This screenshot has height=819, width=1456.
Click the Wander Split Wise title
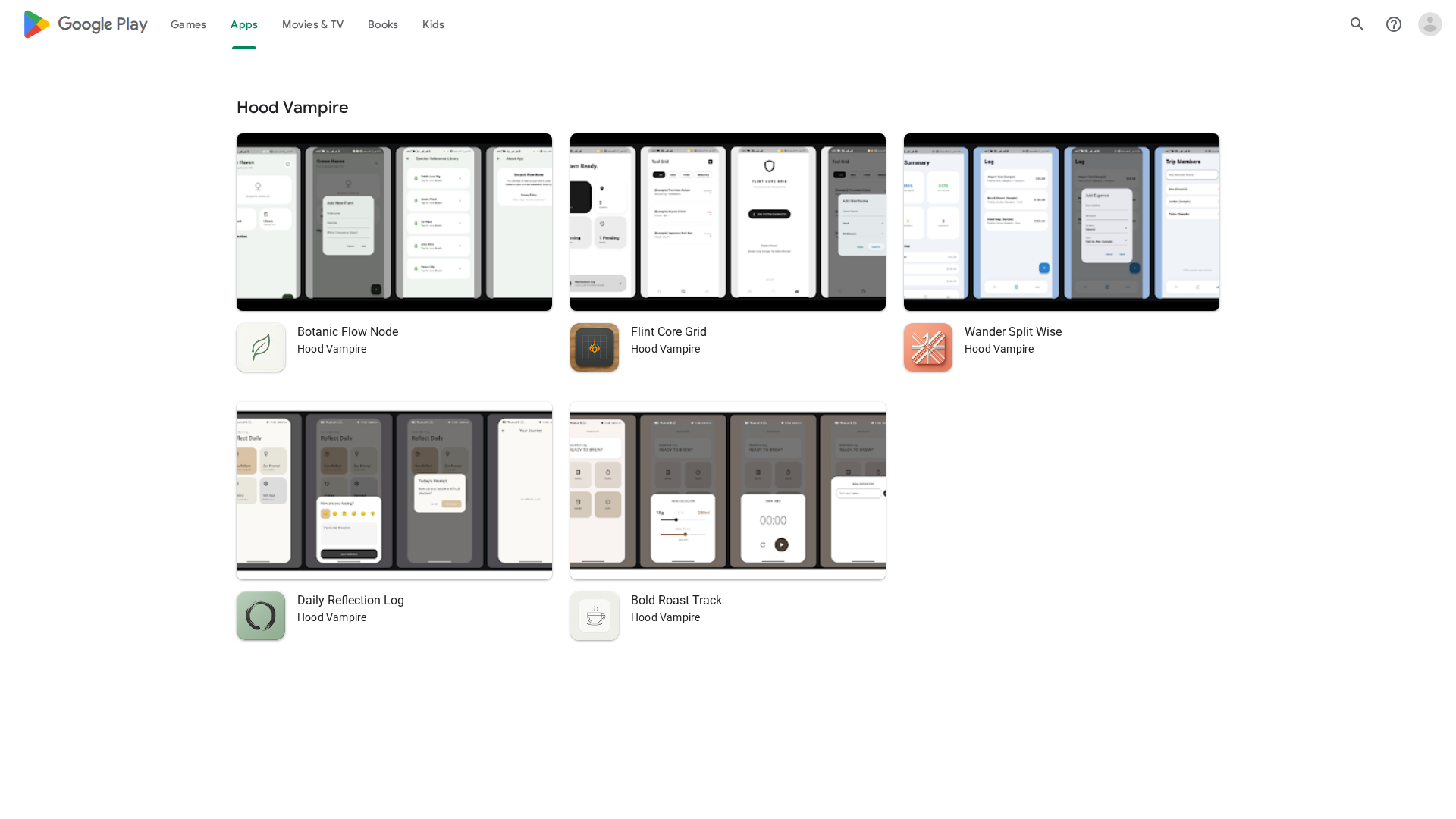(x=1012, y=332)
